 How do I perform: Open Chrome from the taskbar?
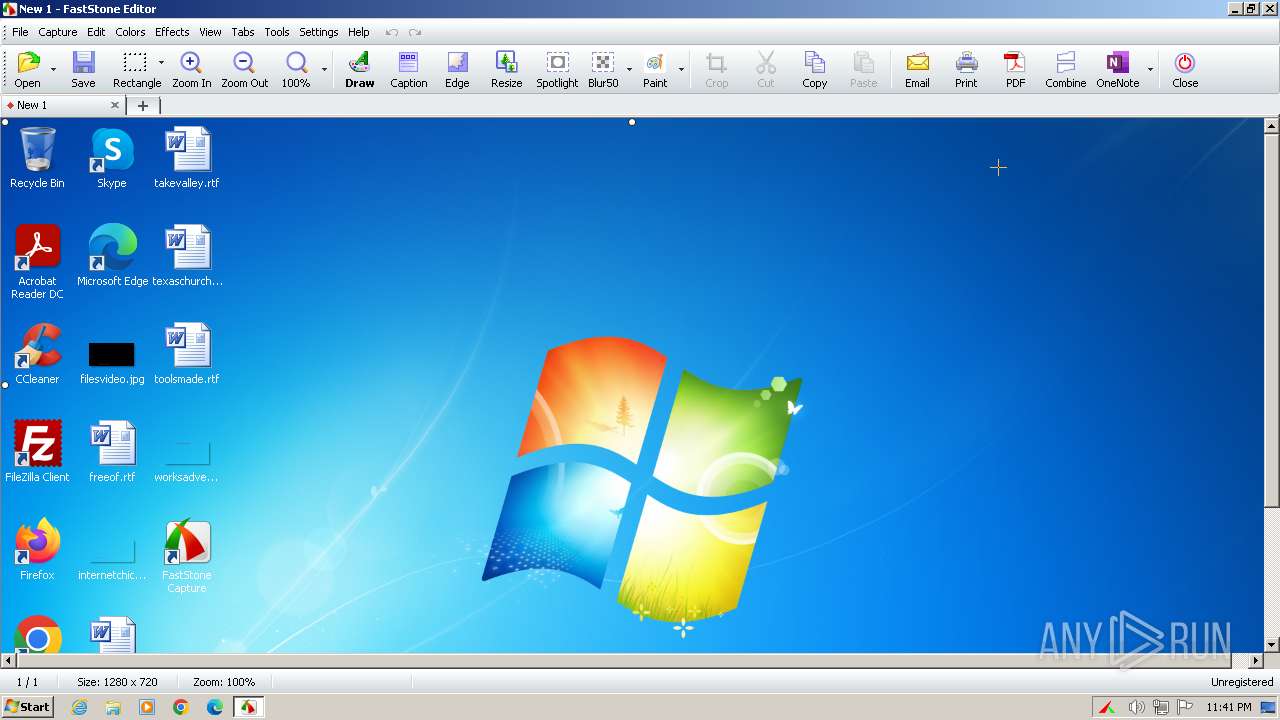tap(181, 707)
